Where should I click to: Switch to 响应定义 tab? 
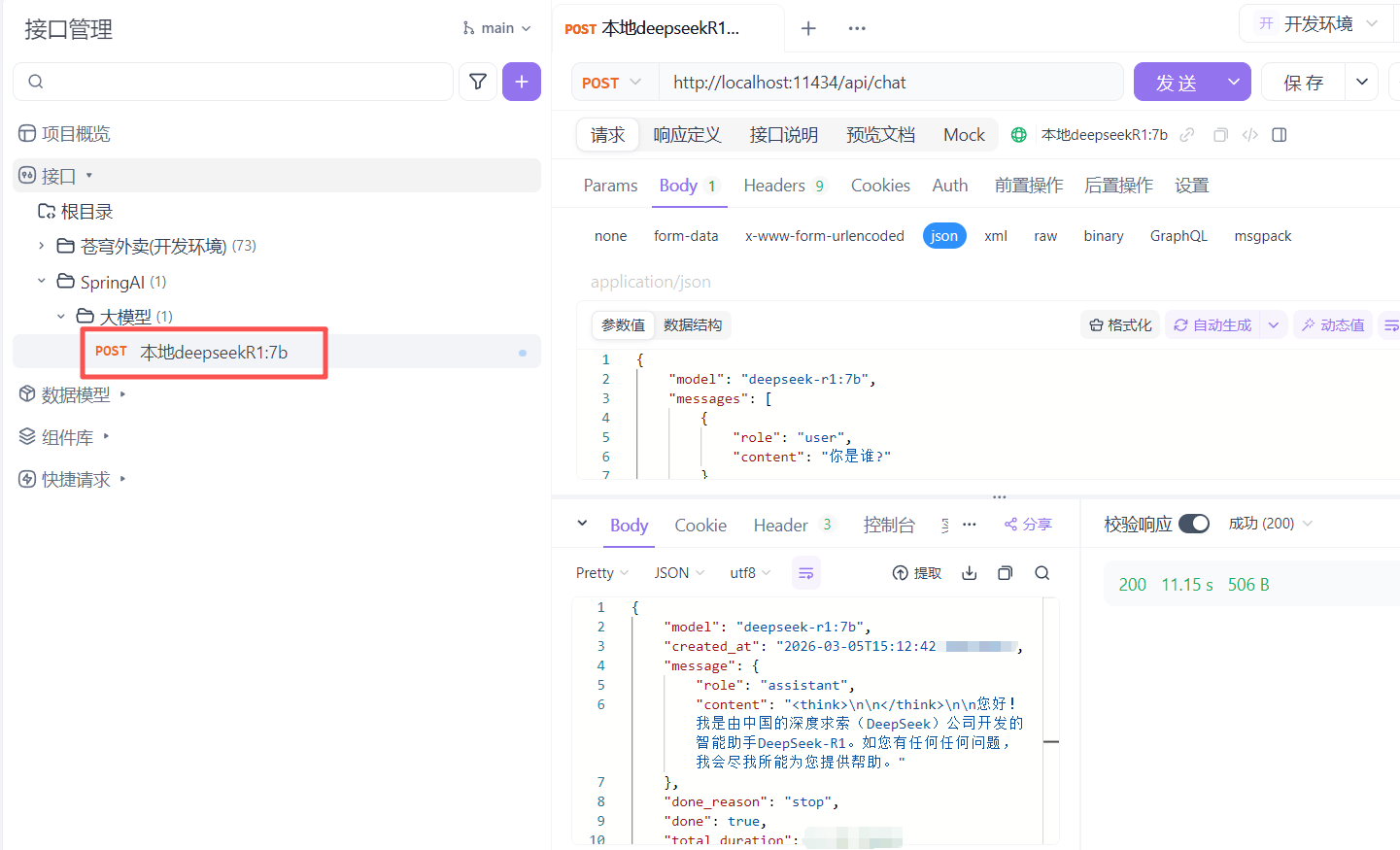687,135
